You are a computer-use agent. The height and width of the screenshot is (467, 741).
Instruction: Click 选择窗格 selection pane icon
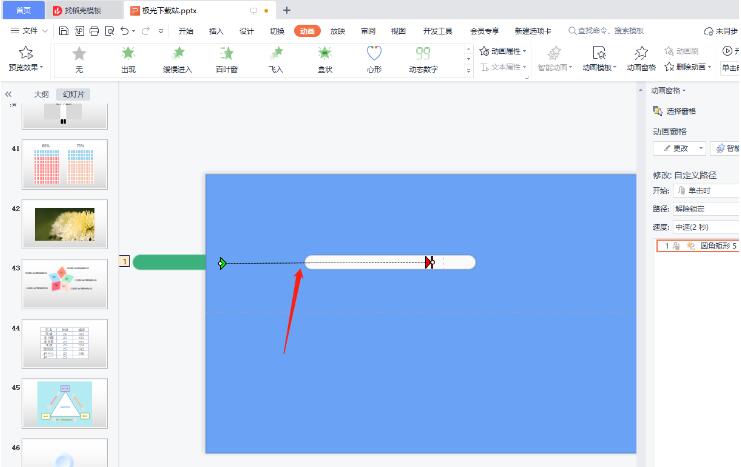click(x=658, y=111)
